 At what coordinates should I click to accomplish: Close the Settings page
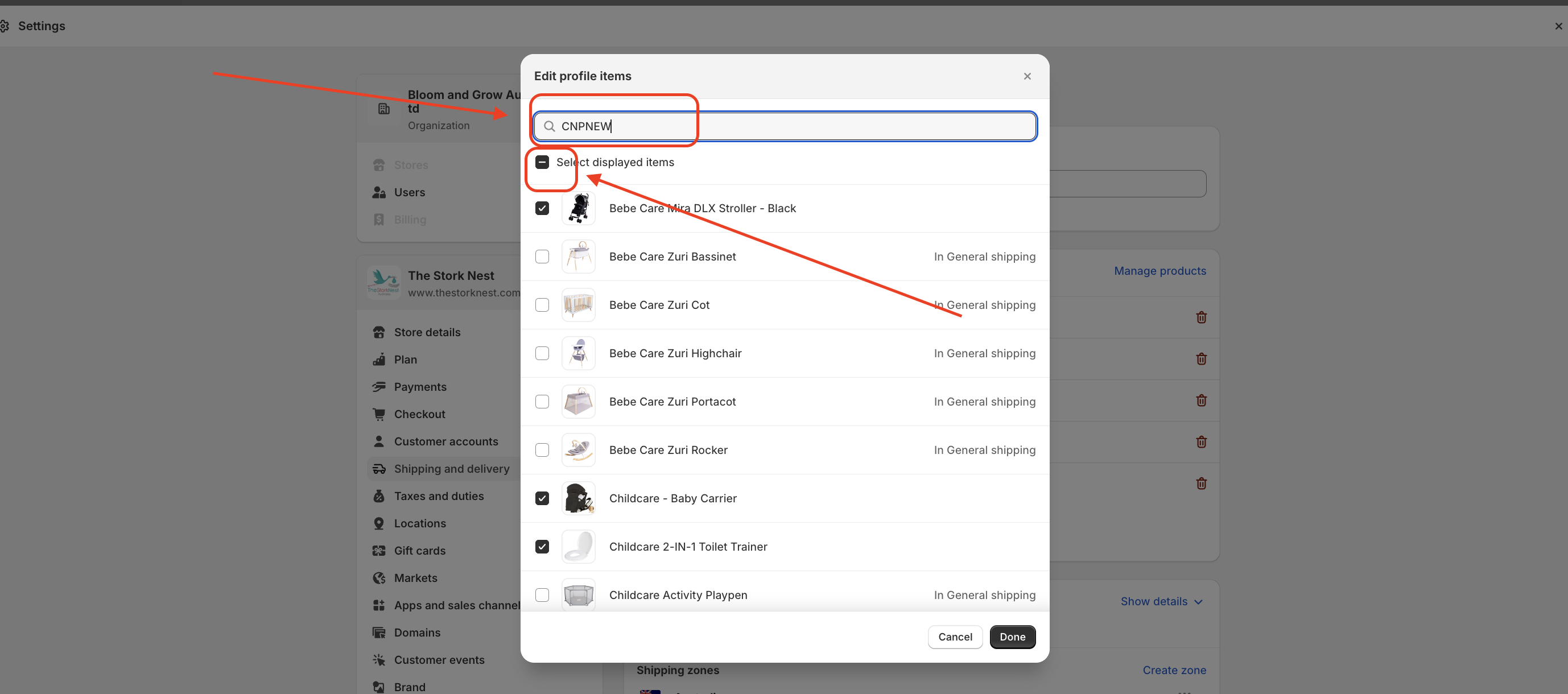click(x=1558, y=26)
